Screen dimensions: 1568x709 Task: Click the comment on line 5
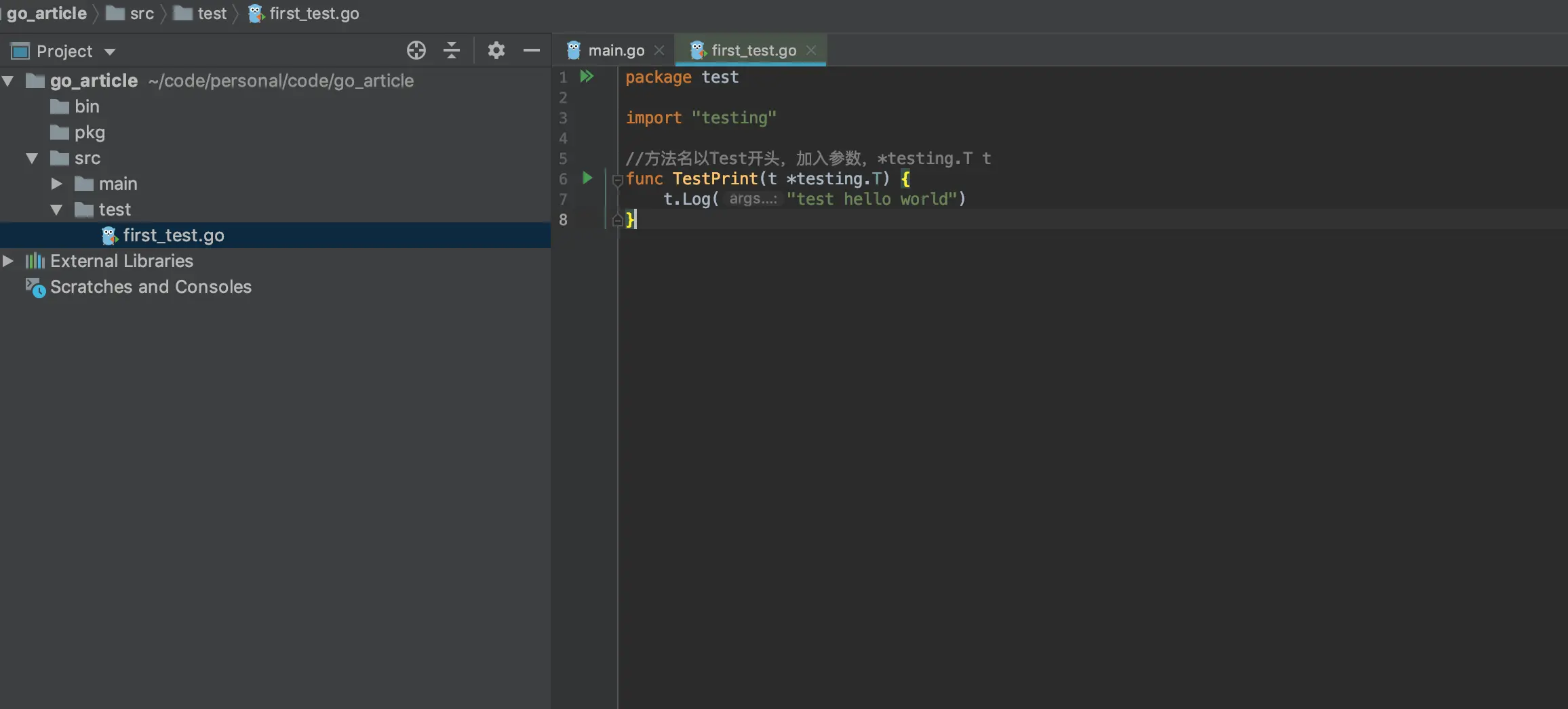coord(808,159)
